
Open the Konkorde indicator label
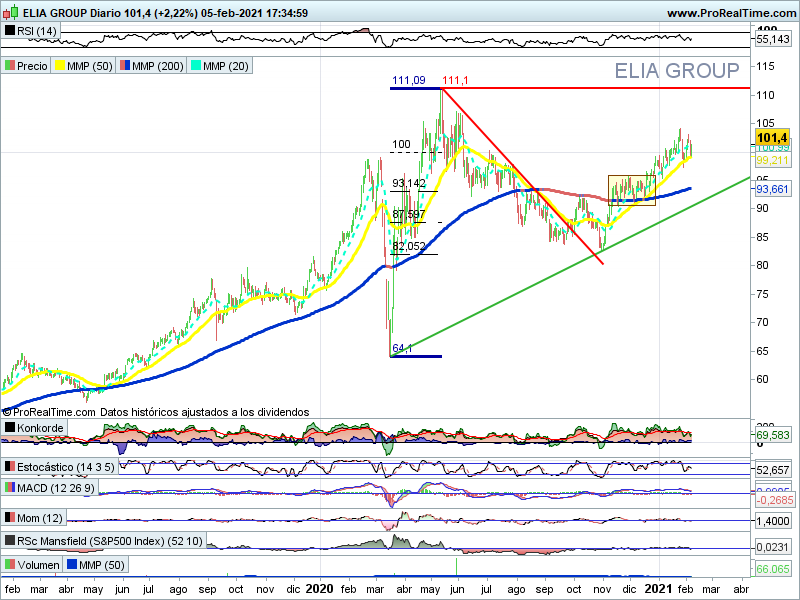[40, 428]
